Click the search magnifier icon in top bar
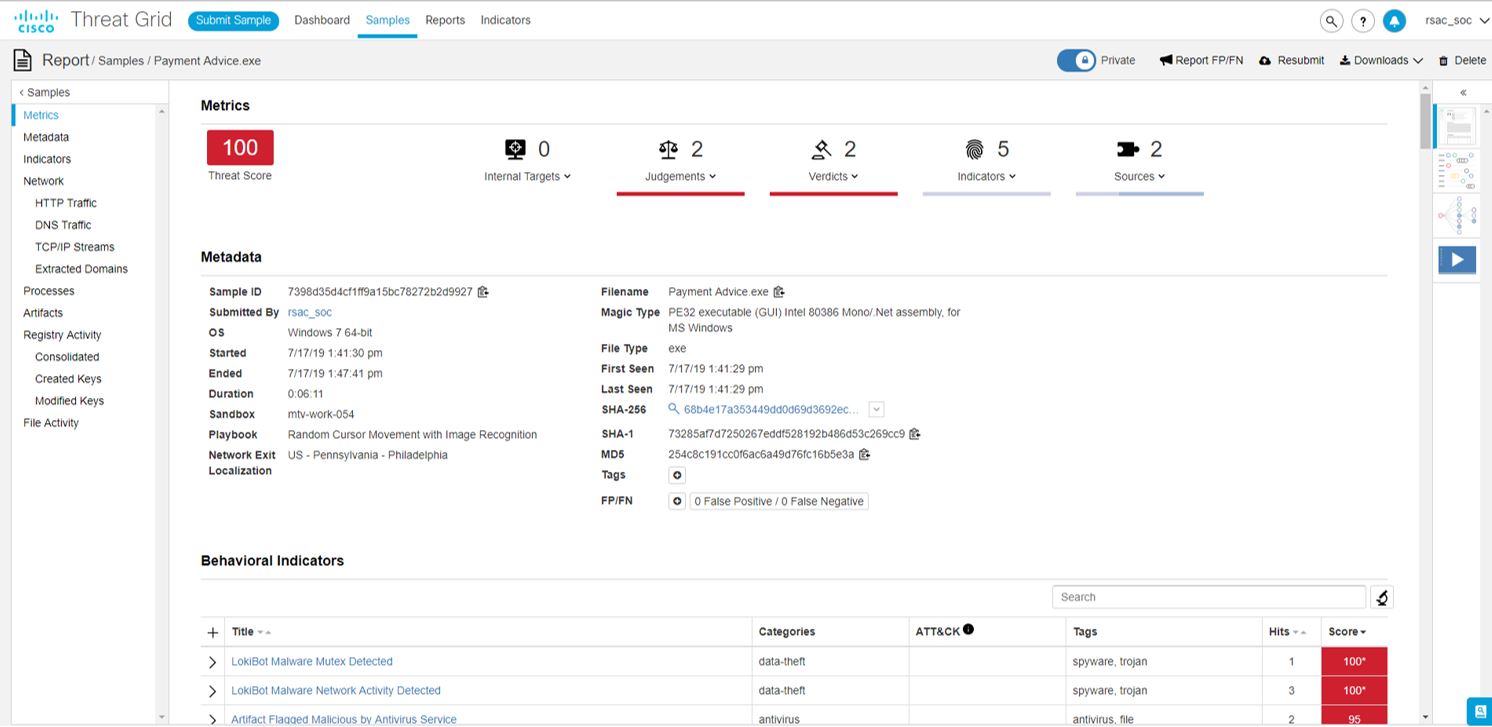This screenshot has height=727, width=1492. tap(1331, 21)
